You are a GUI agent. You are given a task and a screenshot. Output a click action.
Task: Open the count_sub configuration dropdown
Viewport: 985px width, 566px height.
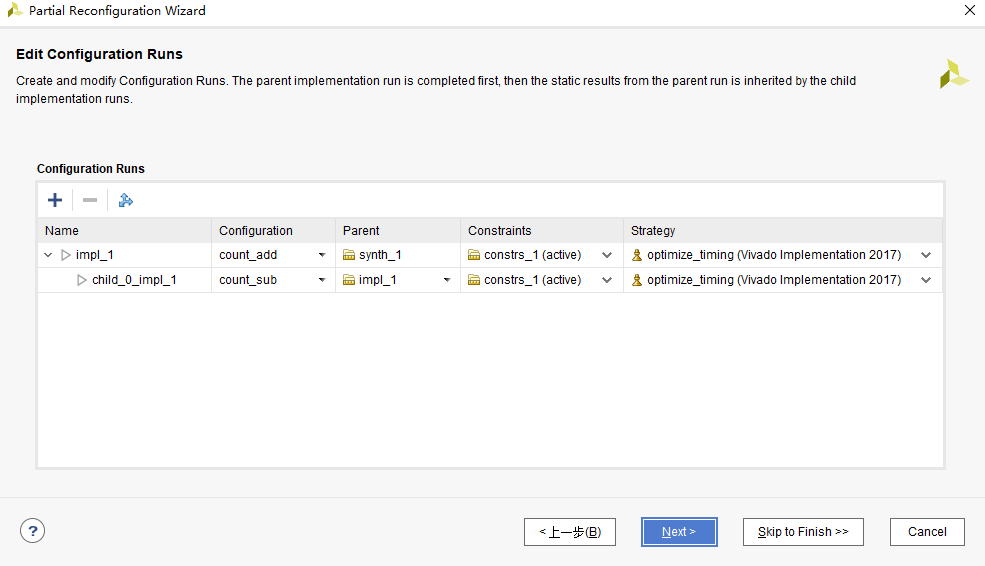tap(322, 280)
